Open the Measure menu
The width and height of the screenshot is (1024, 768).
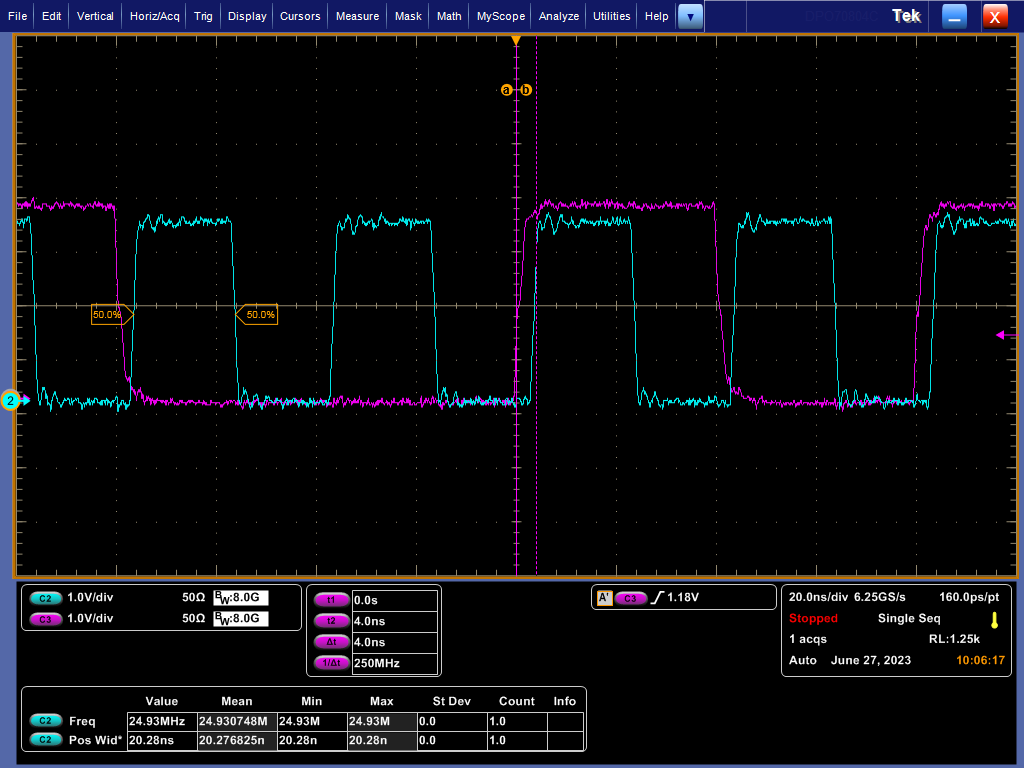(x=357, y=16)
